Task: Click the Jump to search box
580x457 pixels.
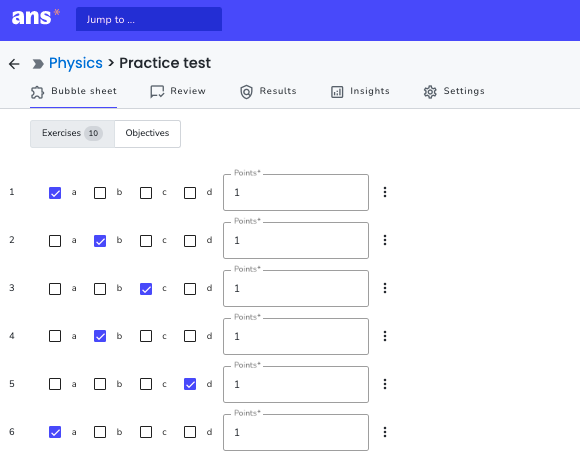Action: [x=149, y=19]
